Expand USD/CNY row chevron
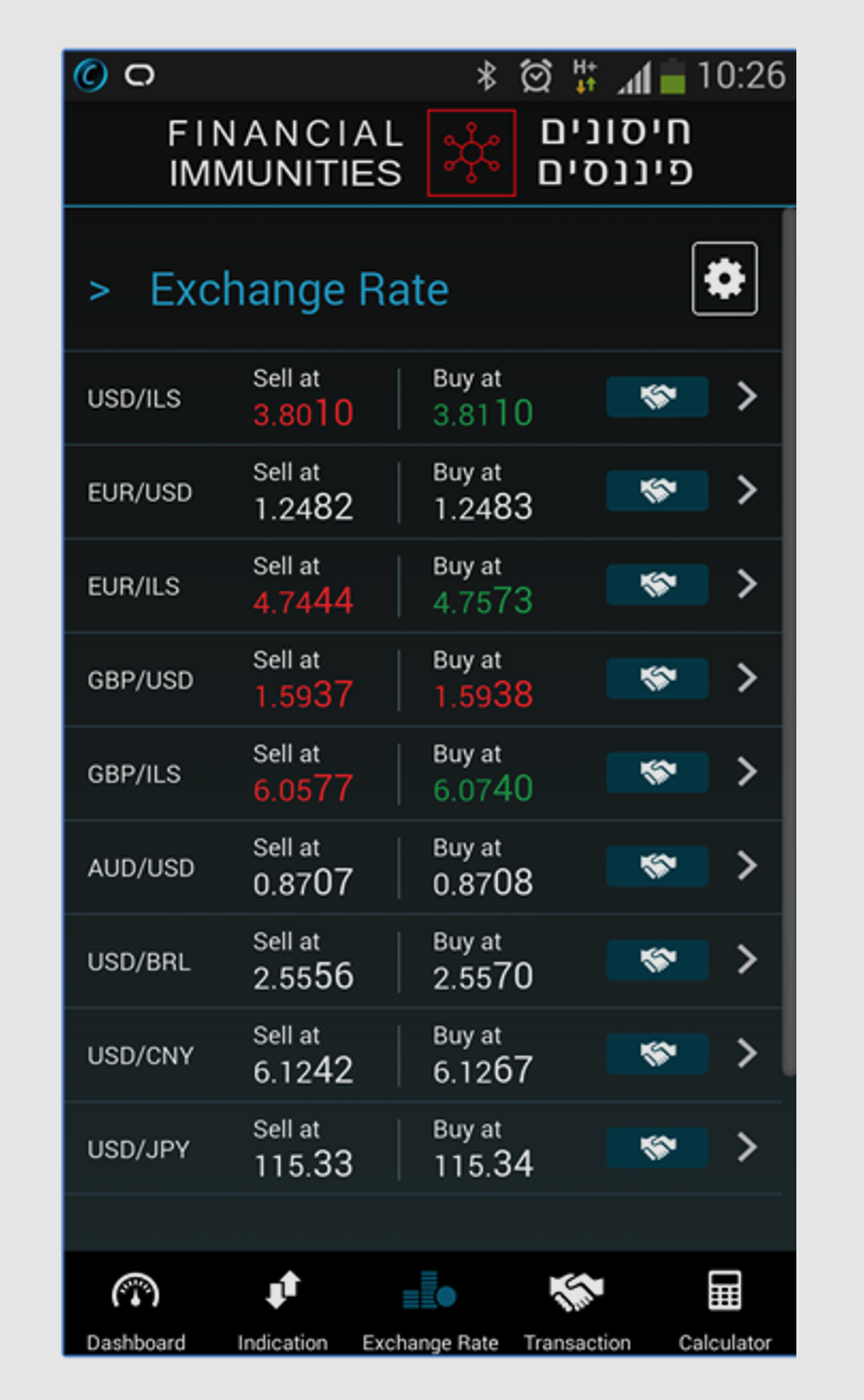864x1400 pixels. point(746,1053)
